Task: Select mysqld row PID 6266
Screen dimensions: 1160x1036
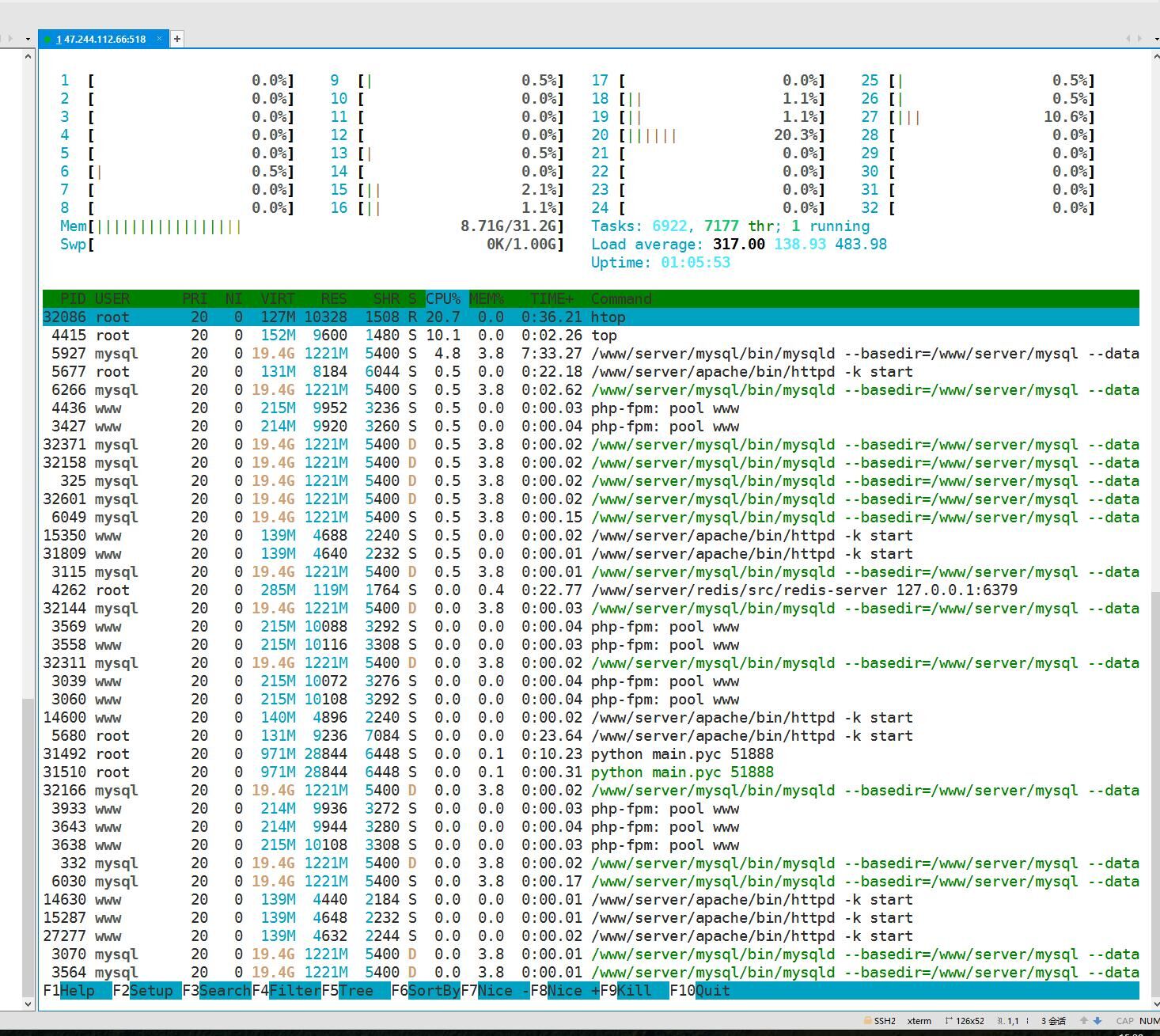Action: click(x=591, y=390)
